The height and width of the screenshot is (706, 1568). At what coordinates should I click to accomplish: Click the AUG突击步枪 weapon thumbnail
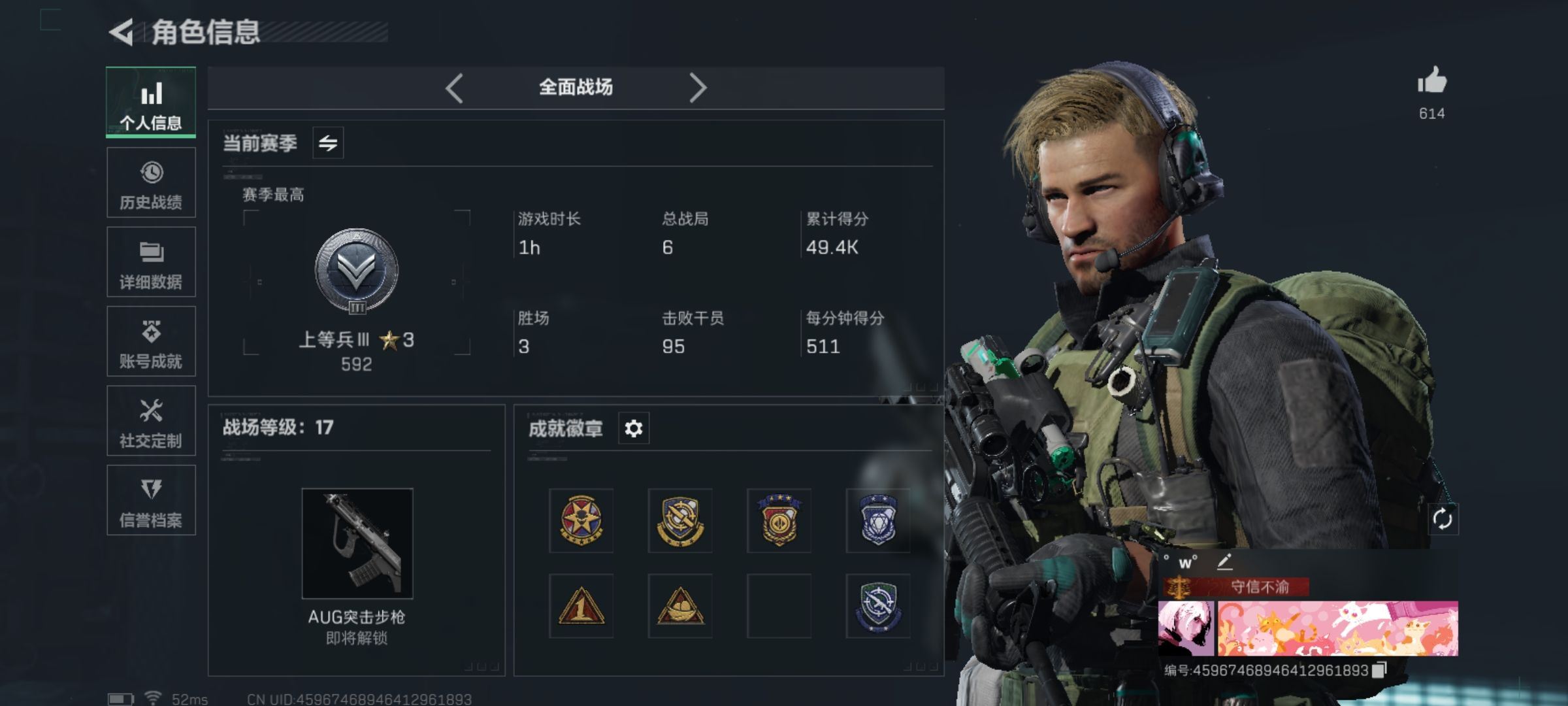click(357, 543)
